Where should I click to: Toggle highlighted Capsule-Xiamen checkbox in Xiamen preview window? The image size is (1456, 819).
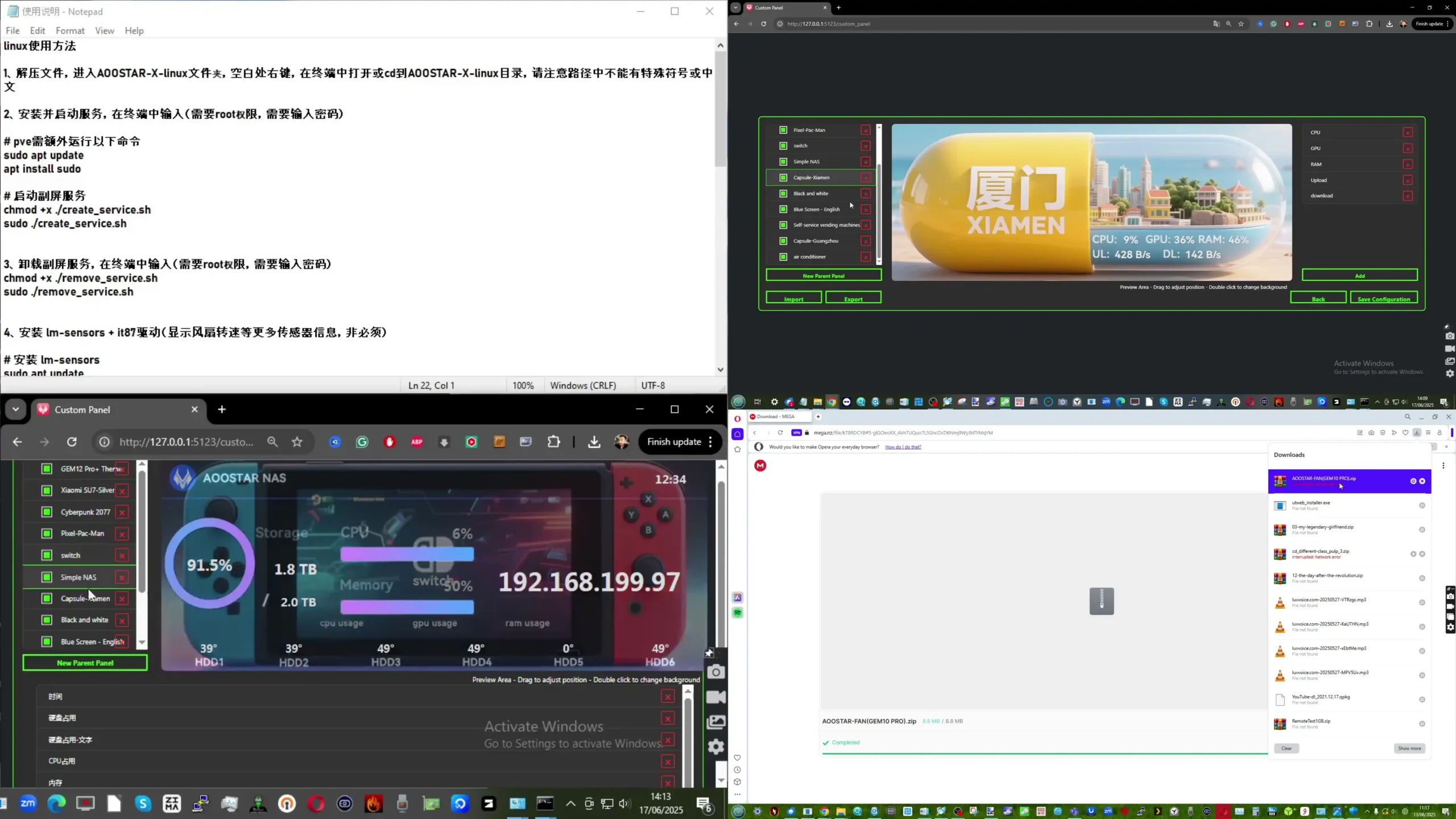pos(783,177)
